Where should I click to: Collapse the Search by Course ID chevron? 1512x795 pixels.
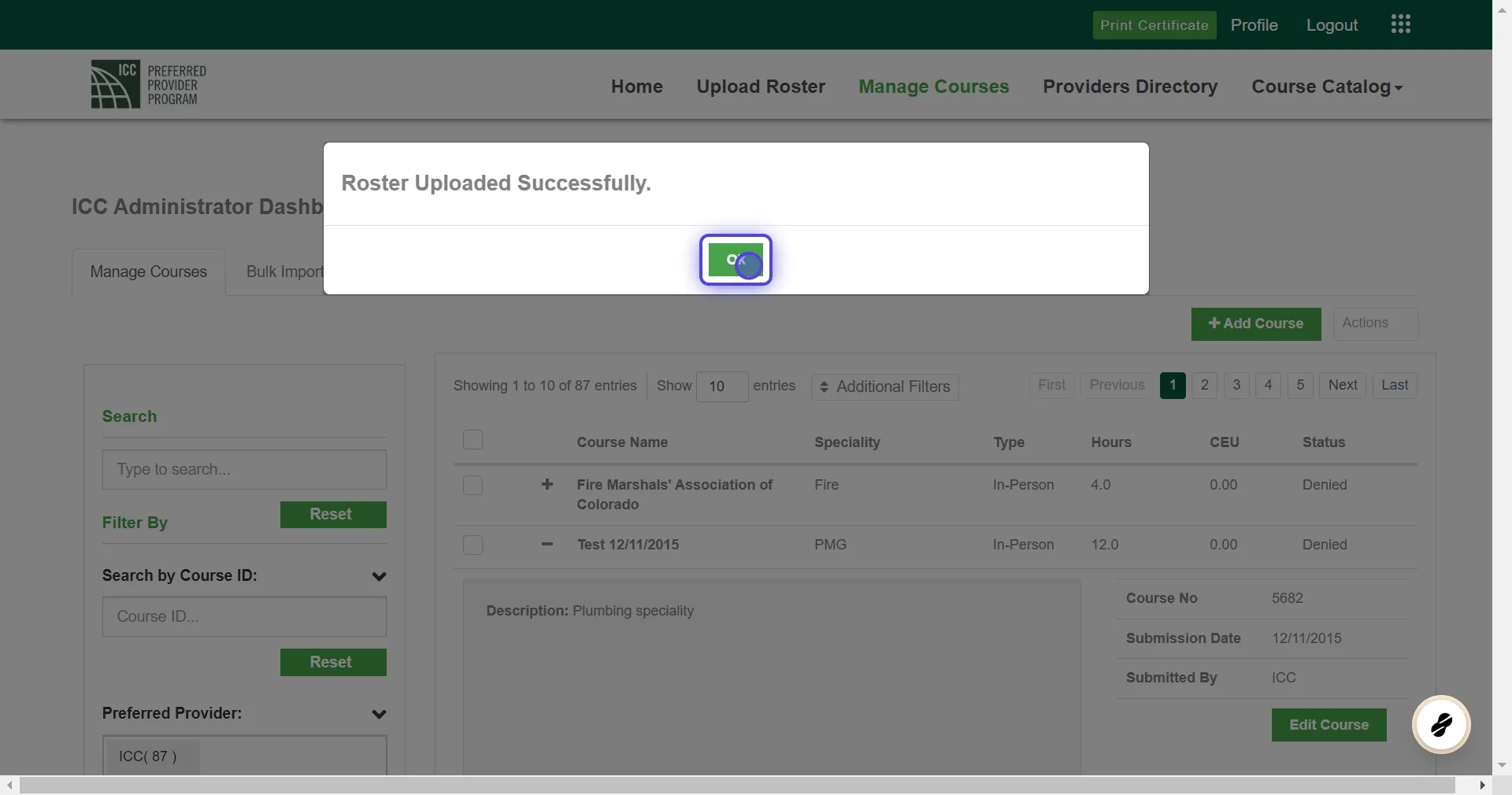379,576
